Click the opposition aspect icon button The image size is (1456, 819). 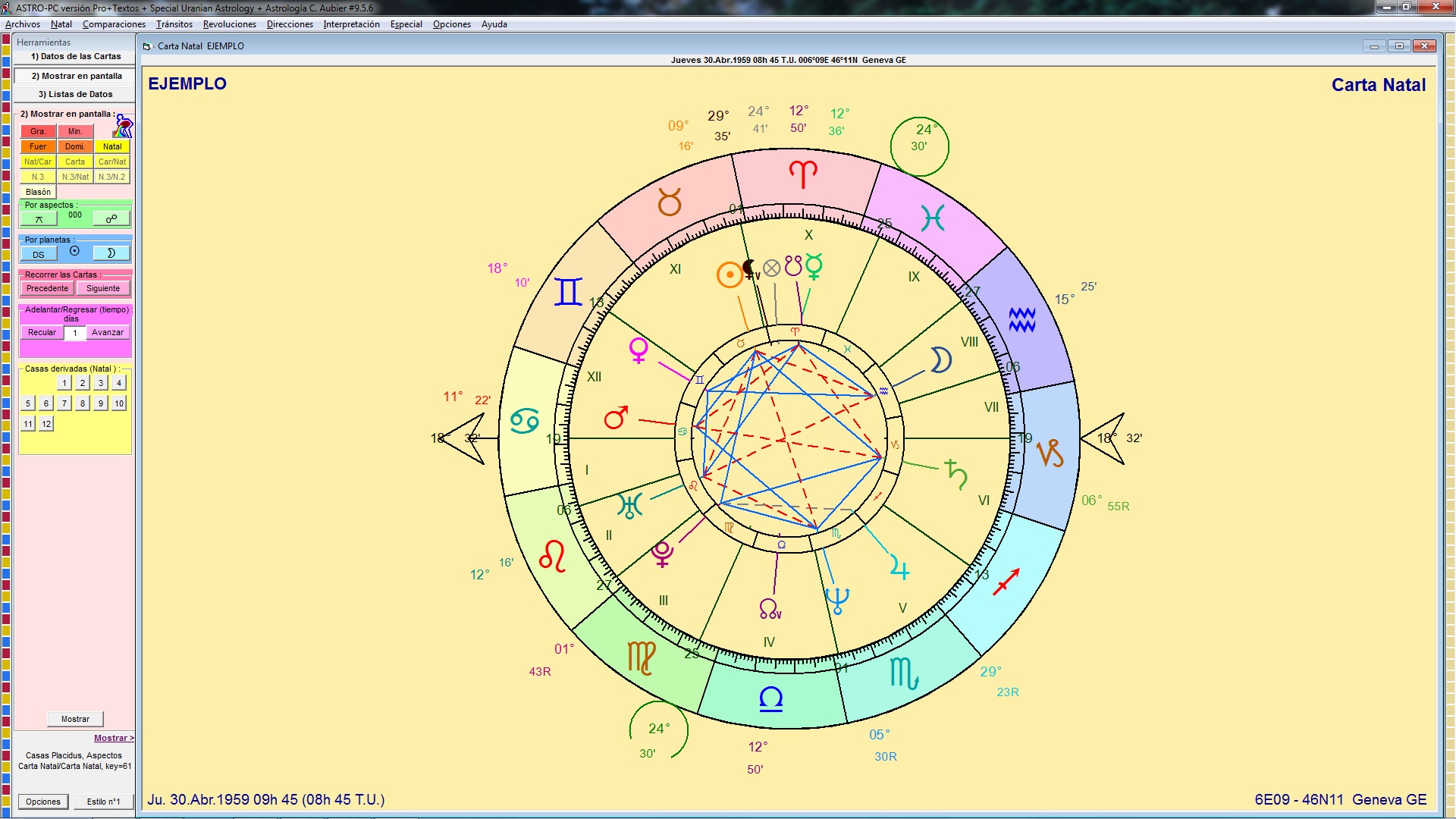[x=111, y=219]
